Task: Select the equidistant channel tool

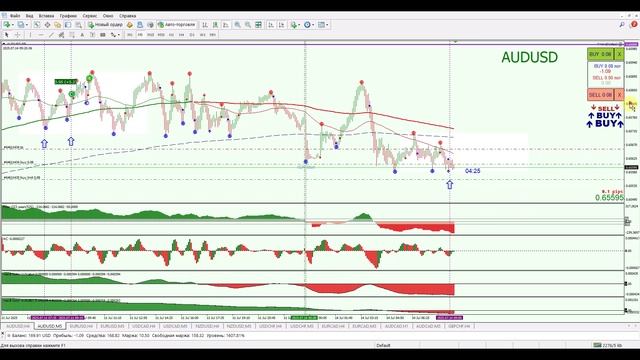Action: click(x=61, y=35)
